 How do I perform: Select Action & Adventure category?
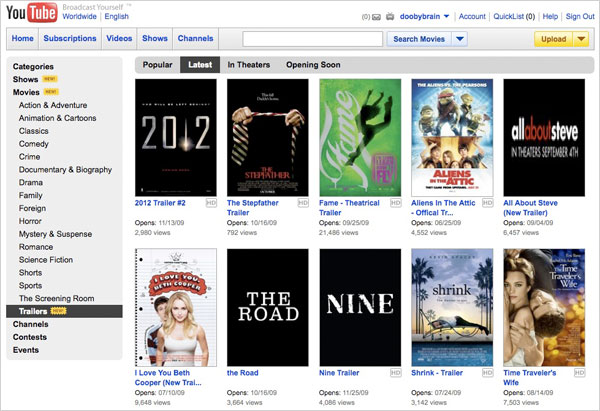tap(53, 105)
